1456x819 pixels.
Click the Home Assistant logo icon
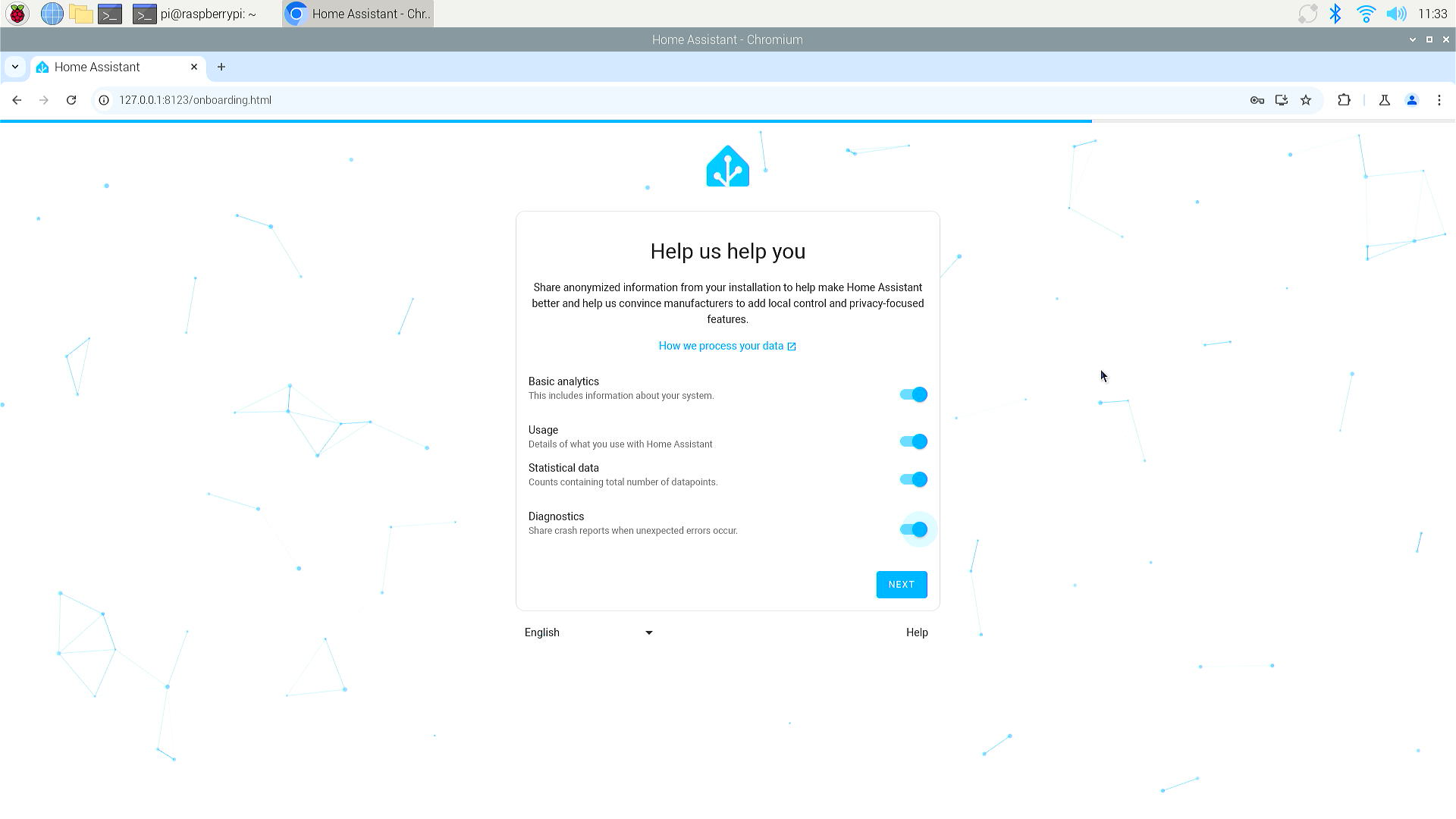click(728, 165)
